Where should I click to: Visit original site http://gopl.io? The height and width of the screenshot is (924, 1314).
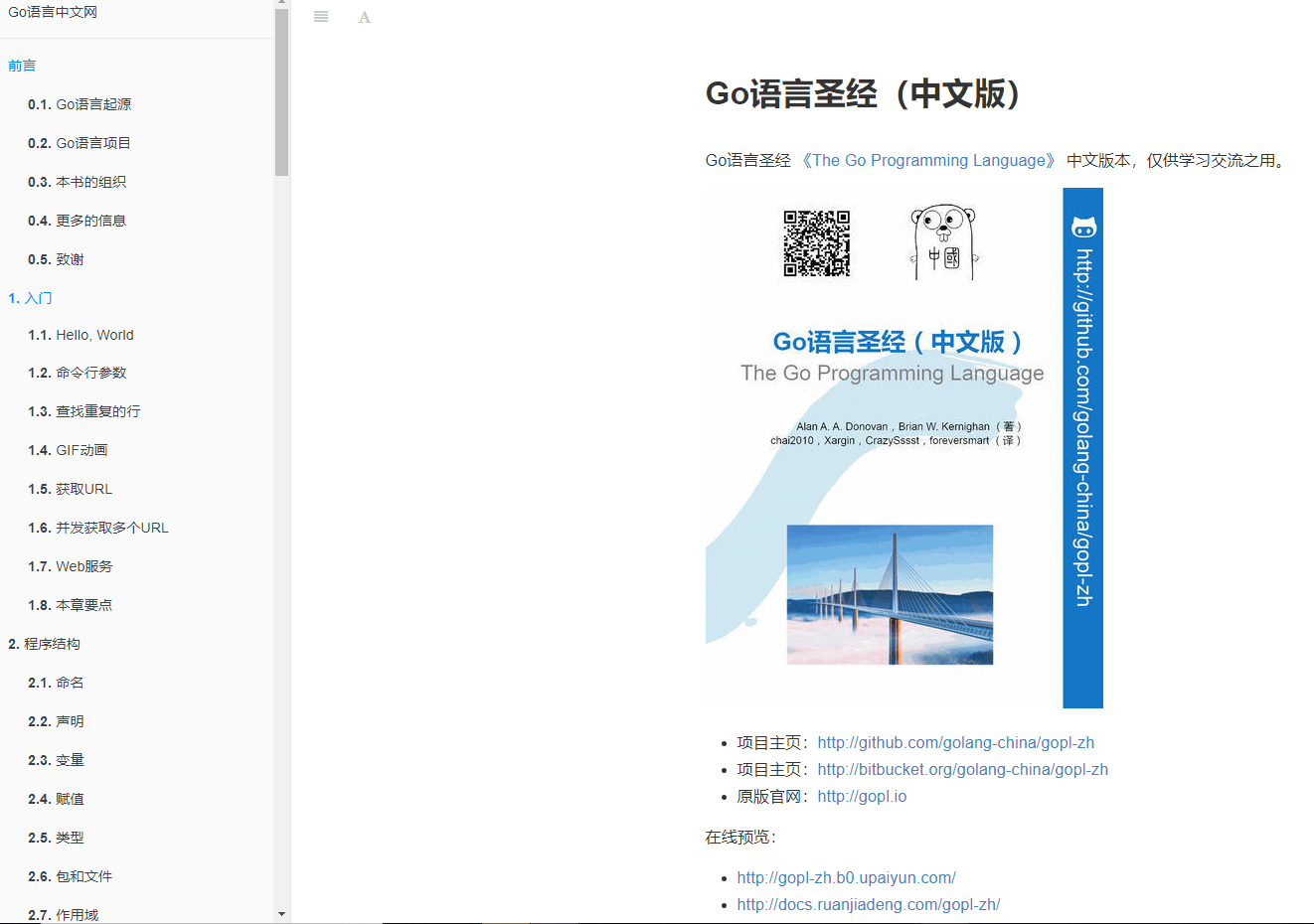(x=862, y=796)
